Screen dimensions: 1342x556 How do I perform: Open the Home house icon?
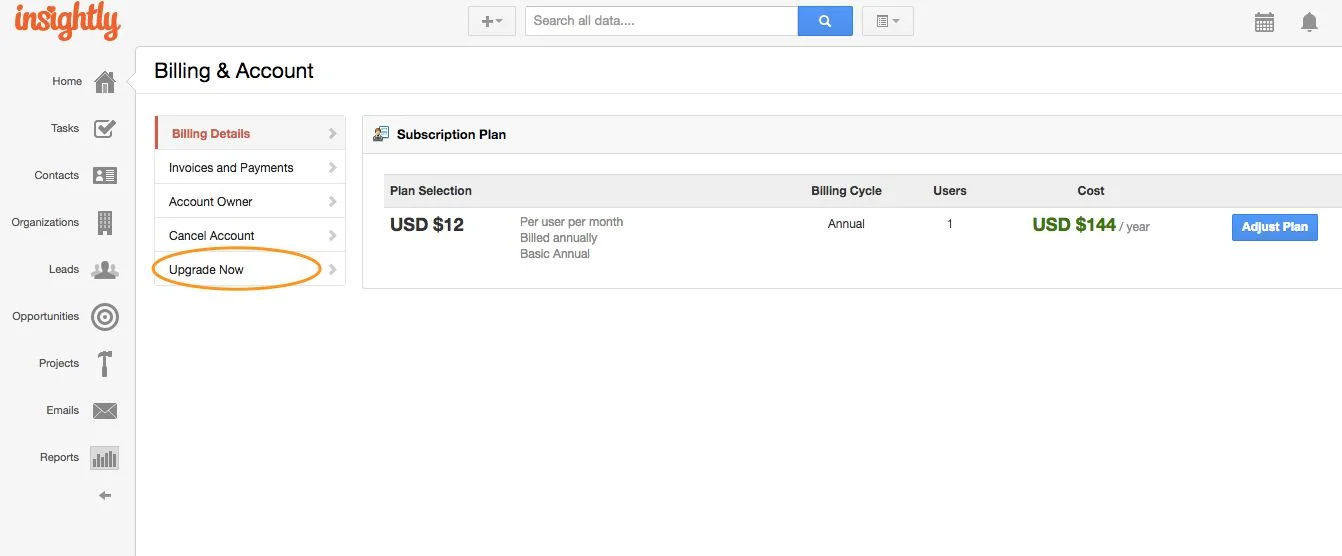(x=105, y=82)
